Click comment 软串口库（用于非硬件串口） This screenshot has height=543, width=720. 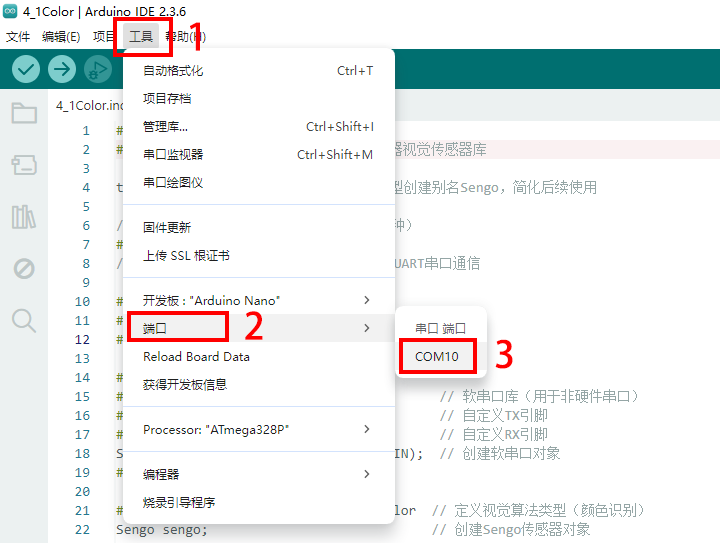coord(551,396)
